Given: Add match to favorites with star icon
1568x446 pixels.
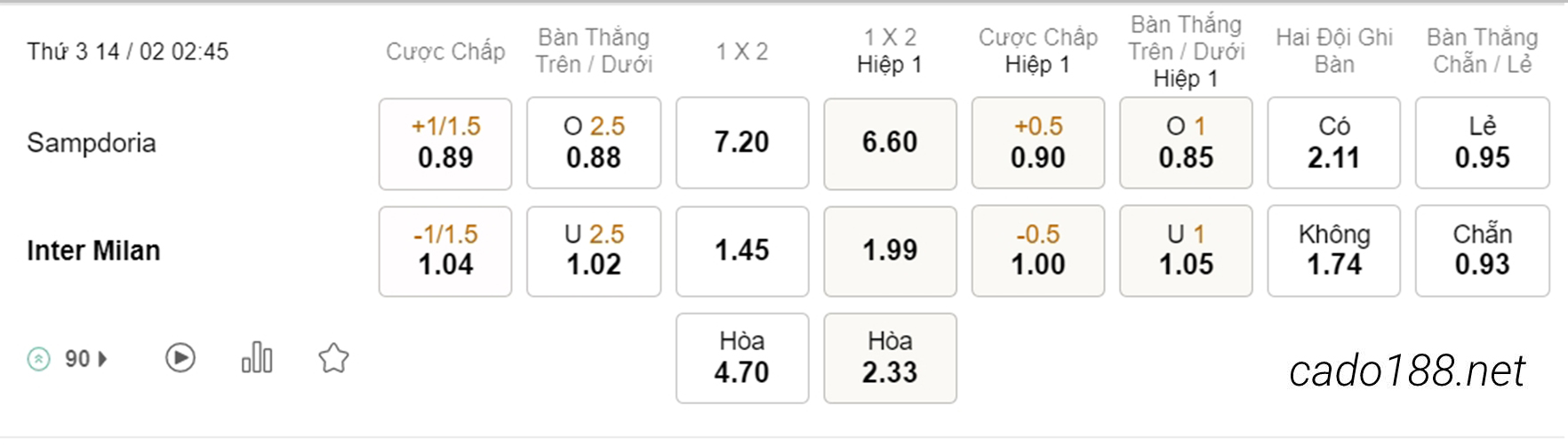Looking at the screenshot, I should (333, 358).
